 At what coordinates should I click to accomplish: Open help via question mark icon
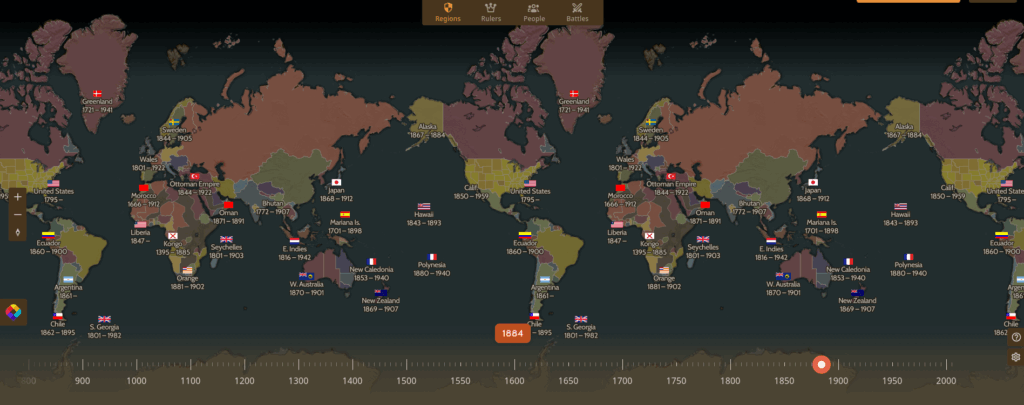(x=1016, y=338)
